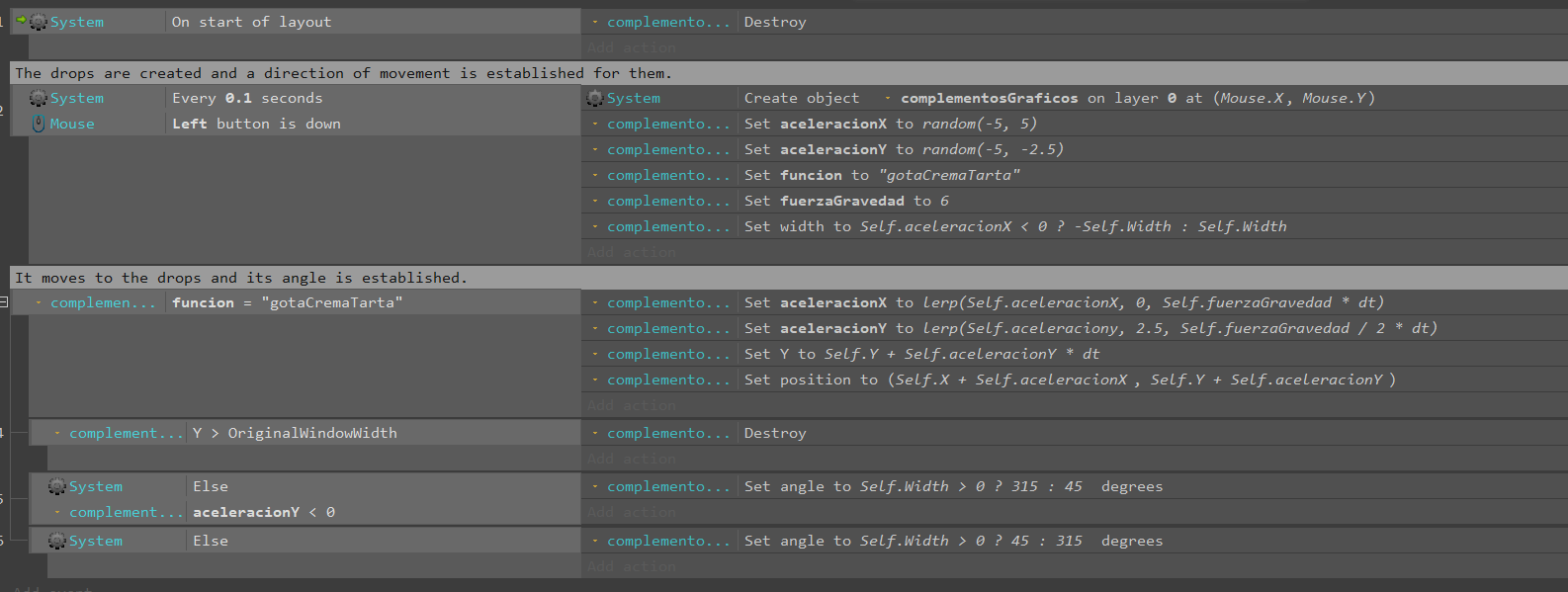Click Add action below Set angle 45 : 315

tap(632, 566)
